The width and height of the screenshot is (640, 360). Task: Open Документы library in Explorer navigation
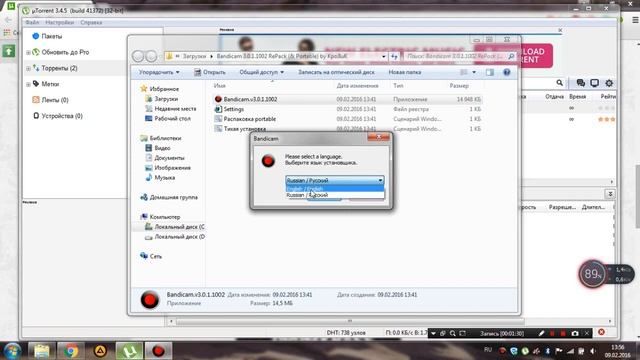click(x=169, y=158)
